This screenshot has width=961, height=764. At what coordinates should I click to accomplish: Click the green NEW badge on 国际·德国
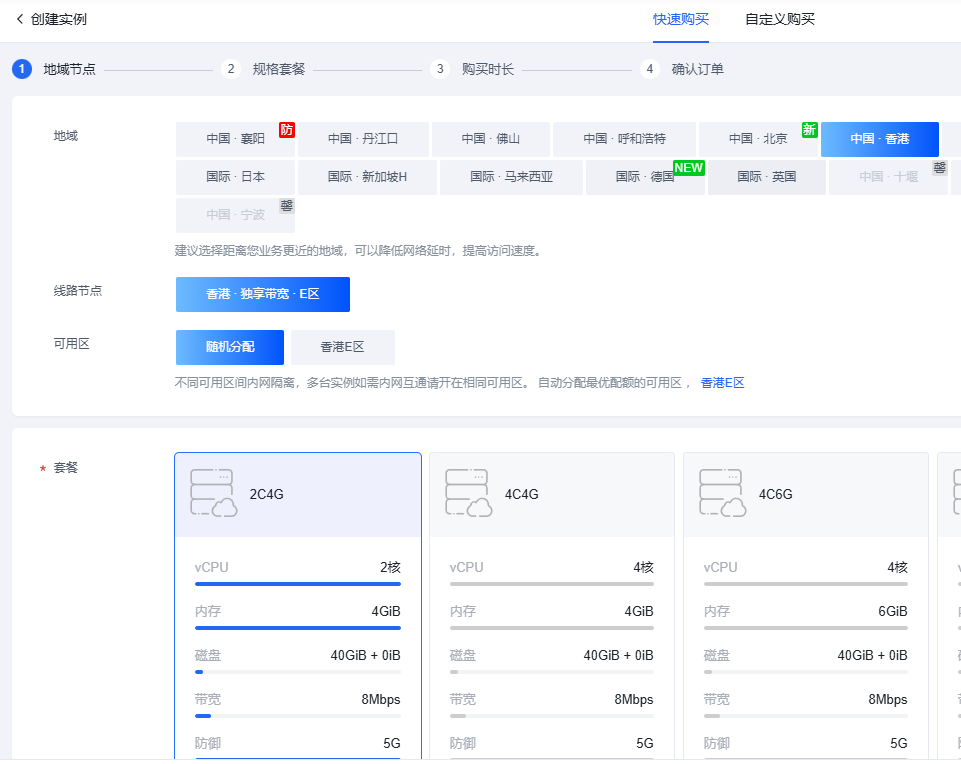689,167
